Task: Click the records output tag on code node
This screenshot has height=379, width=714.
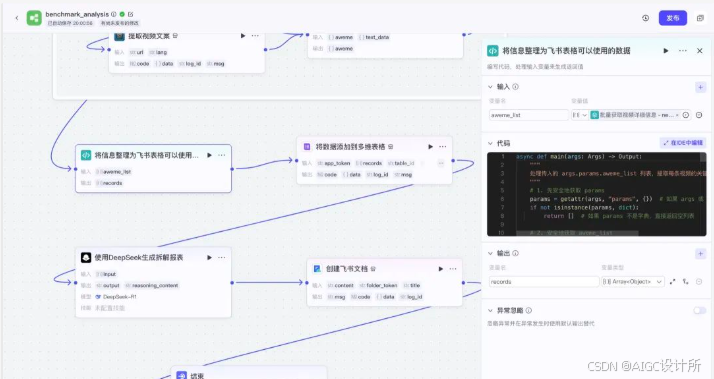Action: pyautogui.click(x=109, y=183)
